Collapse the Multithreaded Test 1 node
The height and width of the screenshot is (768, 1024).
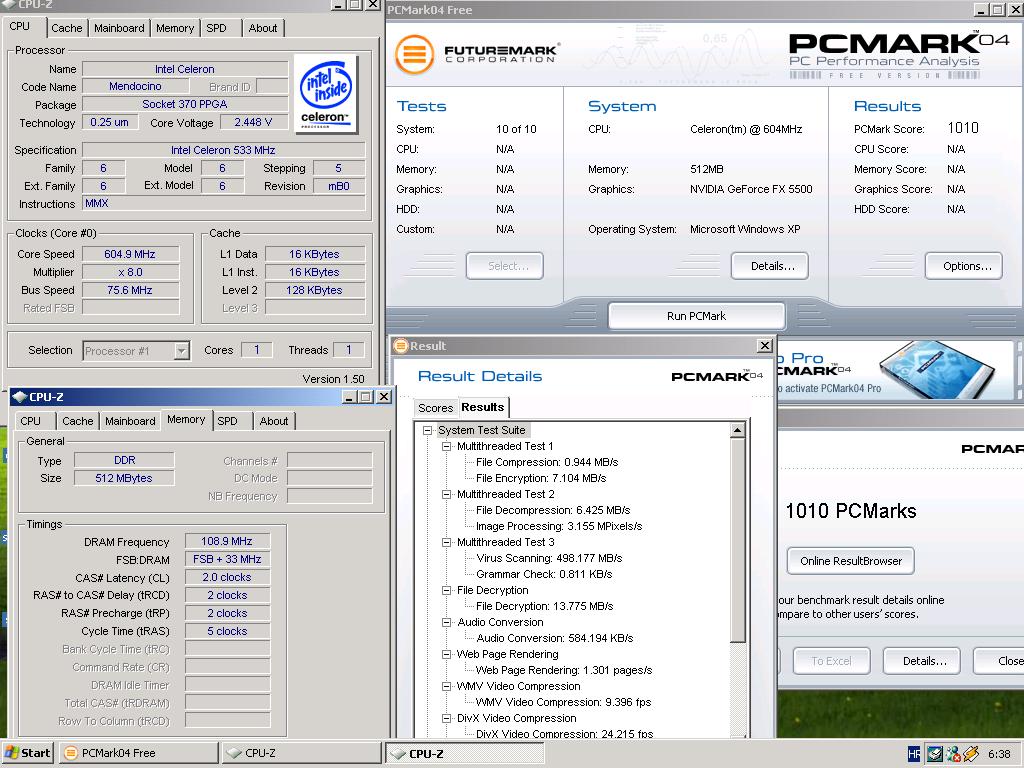click(x=447, y=446)
